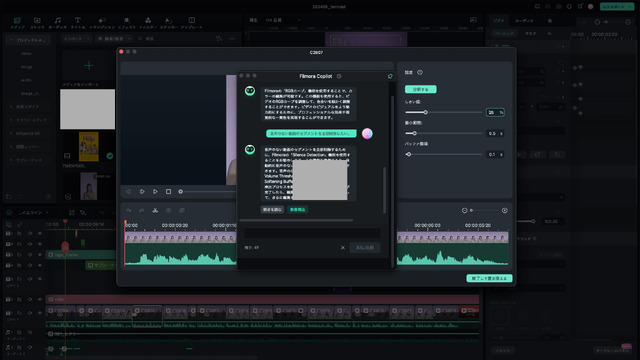Open the Transitions tab in the main toolbar
Screen dimensions: 640x360
tap(102, 23)
